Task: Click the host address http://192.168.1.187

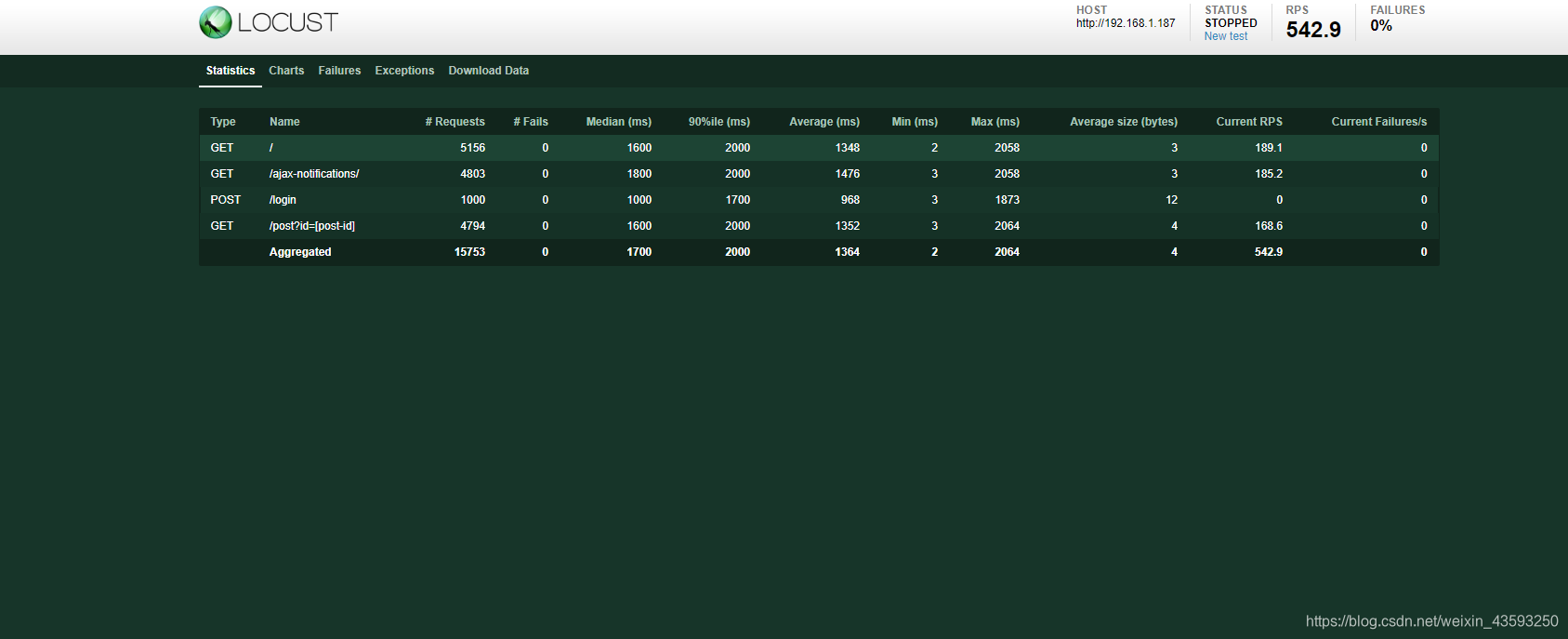Action: click(1126, 23)
